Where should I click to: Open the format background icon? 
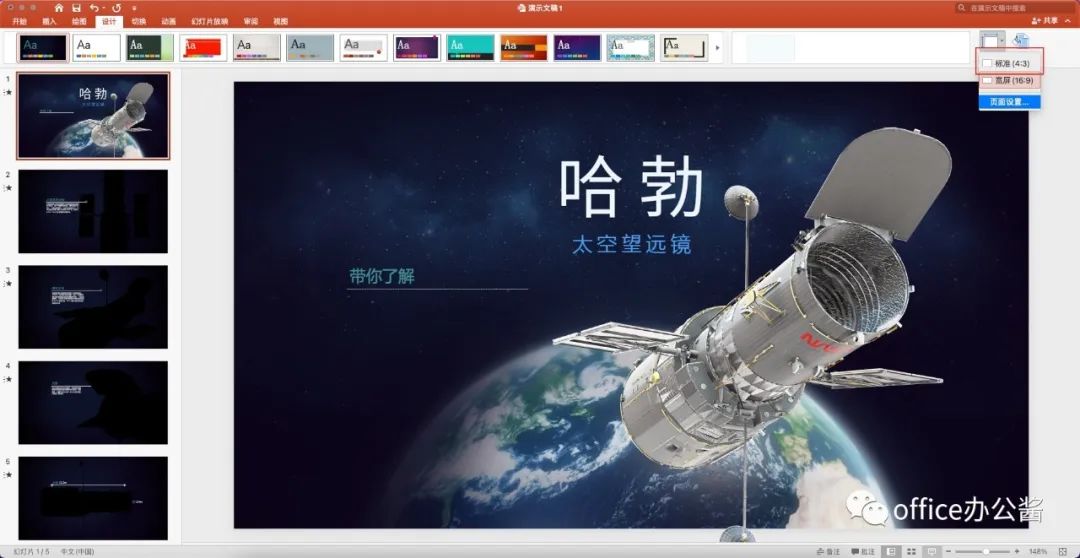coord(1021,41)
